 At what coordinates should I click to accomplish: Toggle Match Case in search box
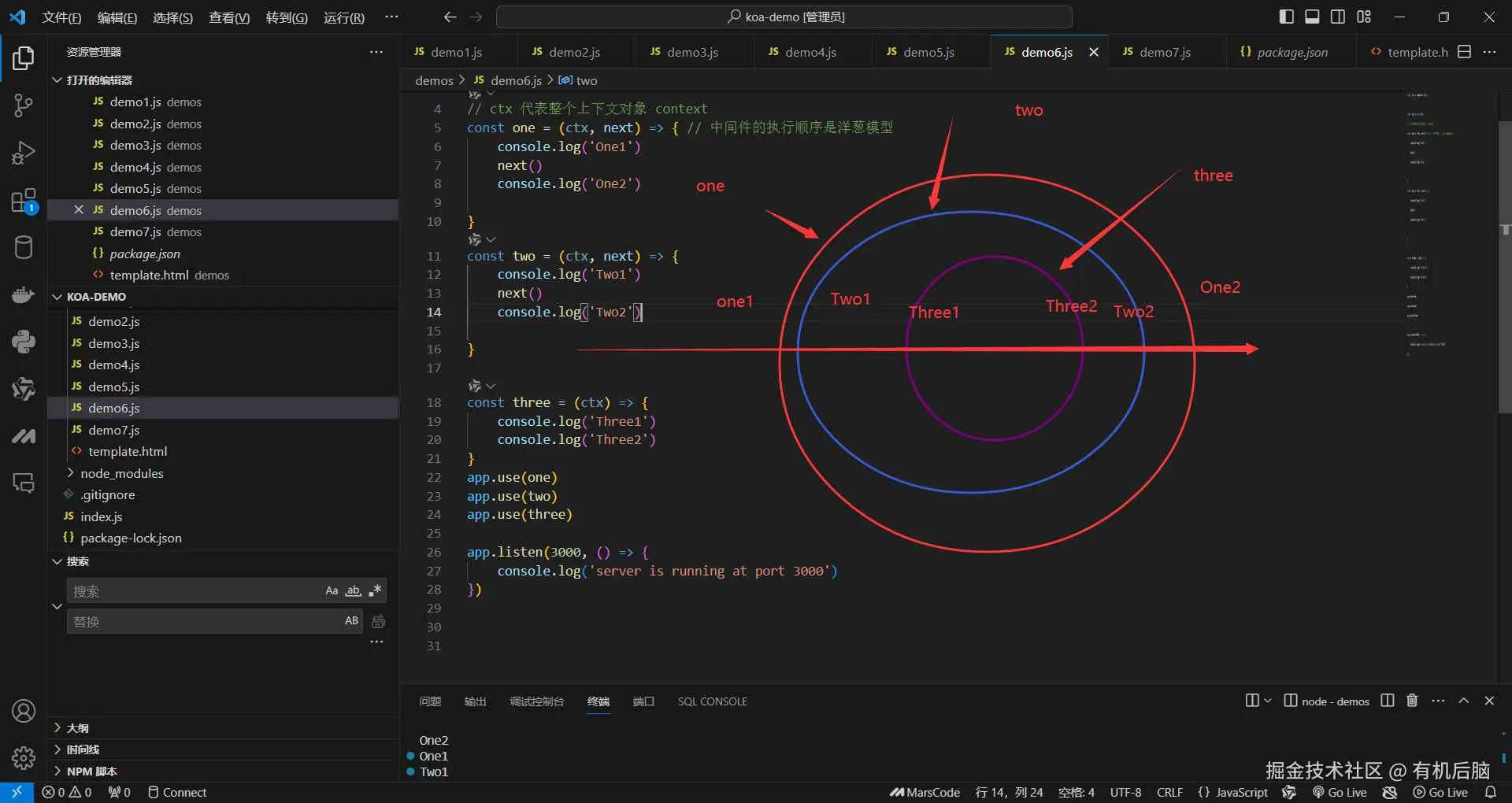[x=332, y=591]
